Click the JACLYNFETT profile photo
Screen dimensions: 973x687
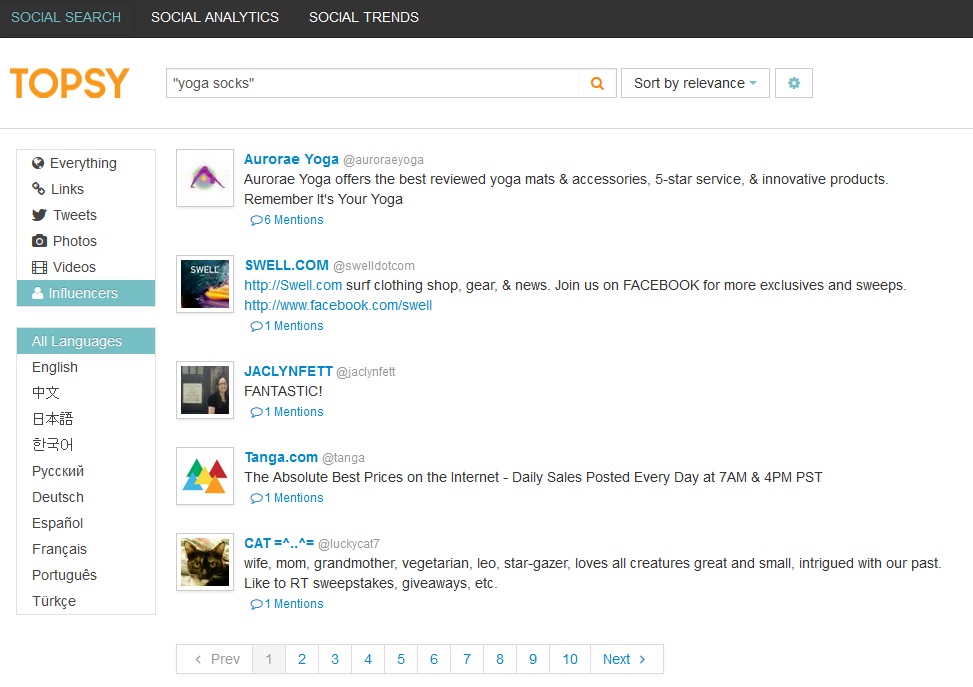(x=205, y=390)
